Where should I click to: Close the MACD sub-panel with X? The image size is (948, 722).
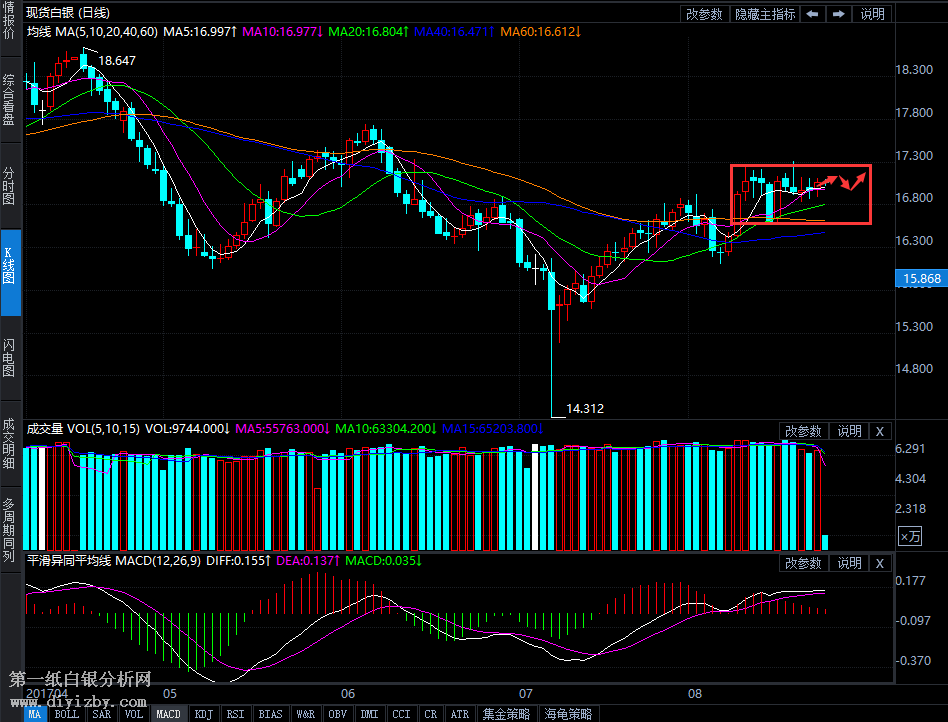879,563
